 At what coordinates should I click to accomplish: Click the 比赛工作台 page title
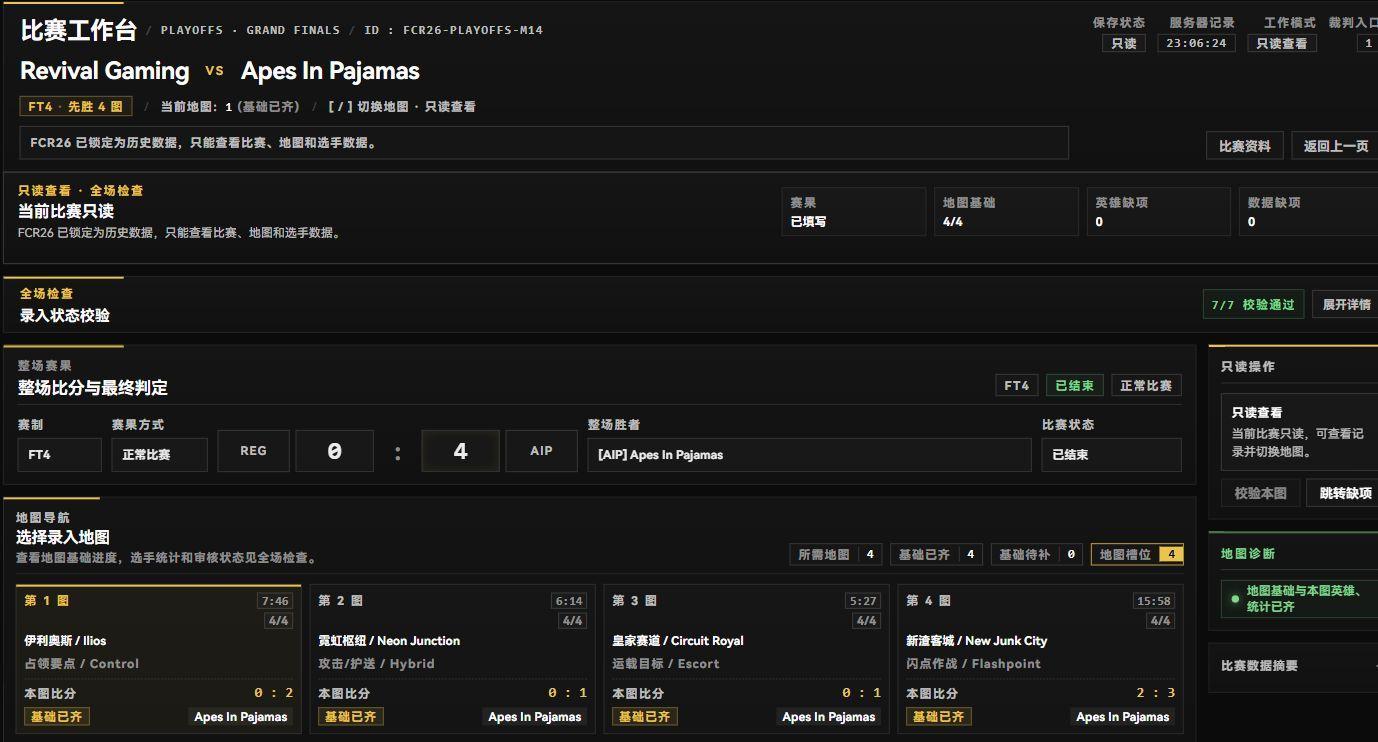[78, 30]
